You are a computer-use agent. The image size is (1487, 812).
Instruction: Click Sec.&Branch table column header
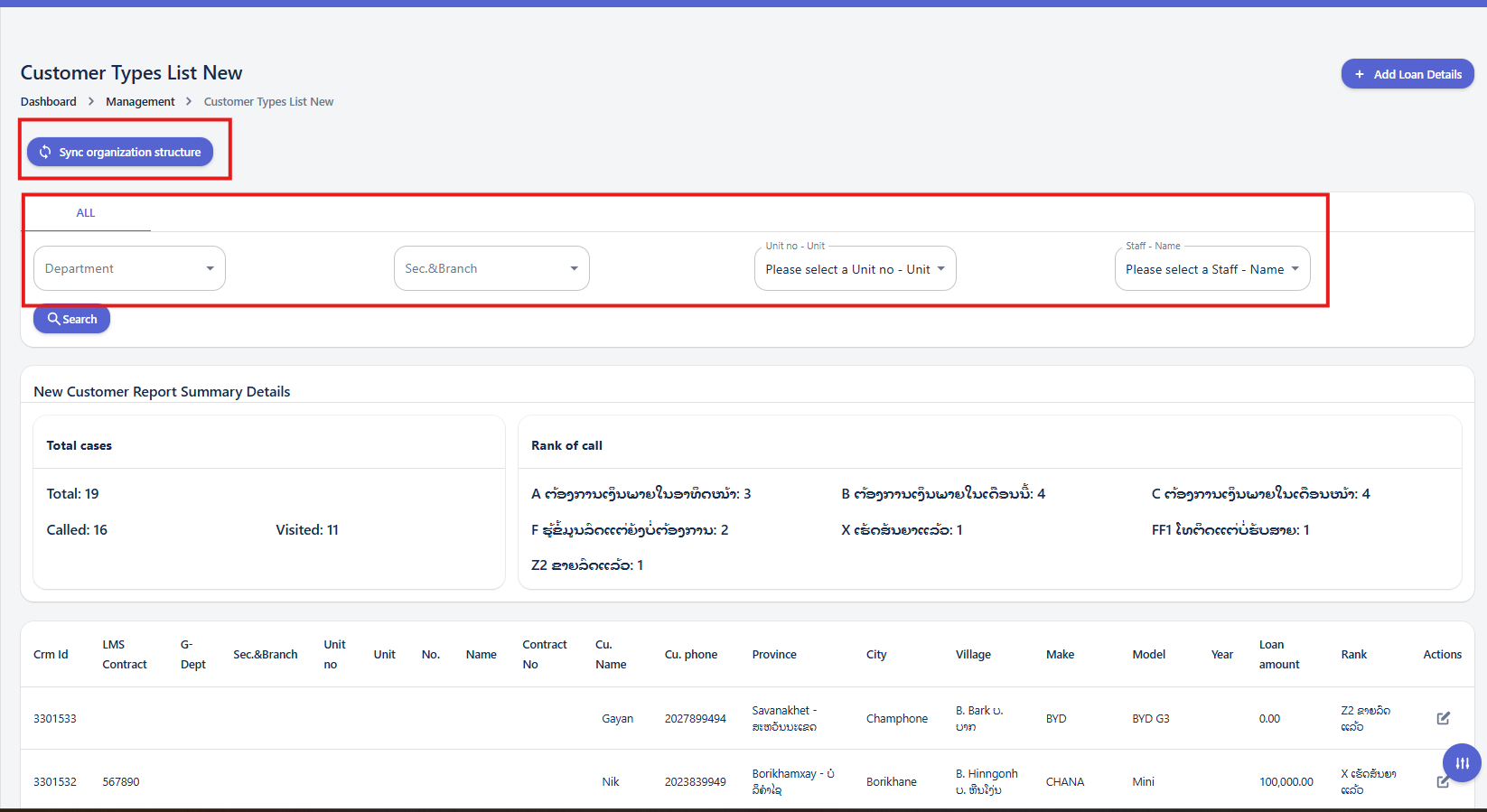[x=265, y=655]
